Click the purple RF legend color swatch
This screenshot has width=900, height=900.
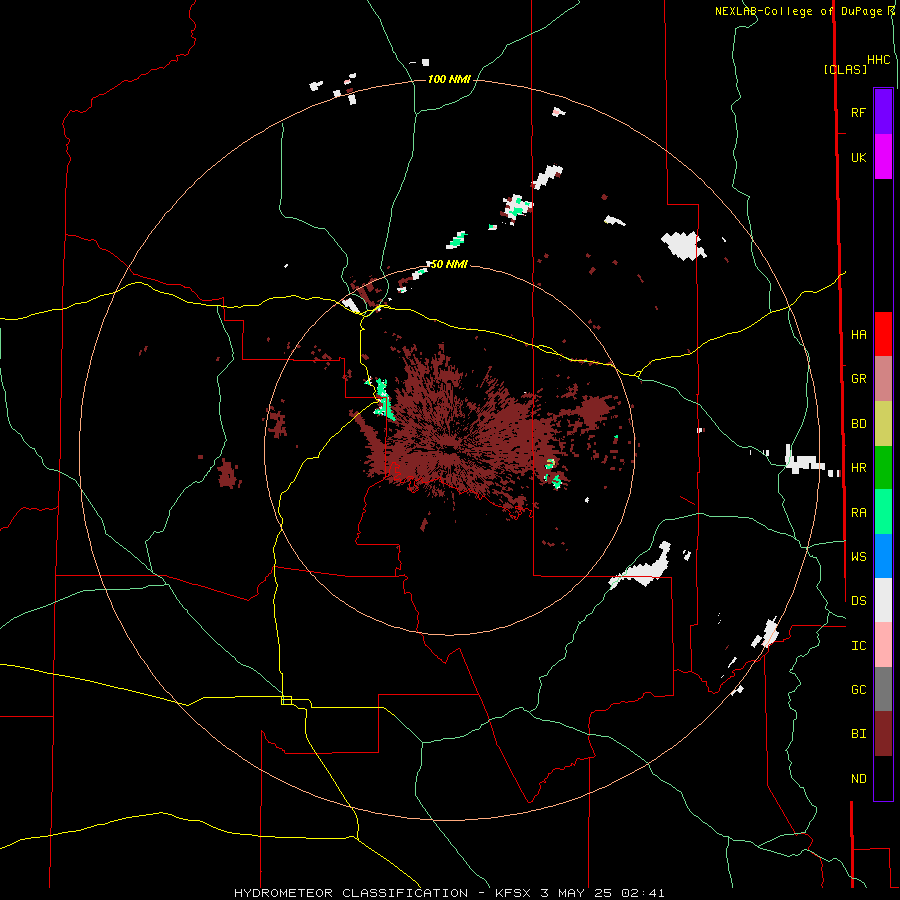point(883,112)
